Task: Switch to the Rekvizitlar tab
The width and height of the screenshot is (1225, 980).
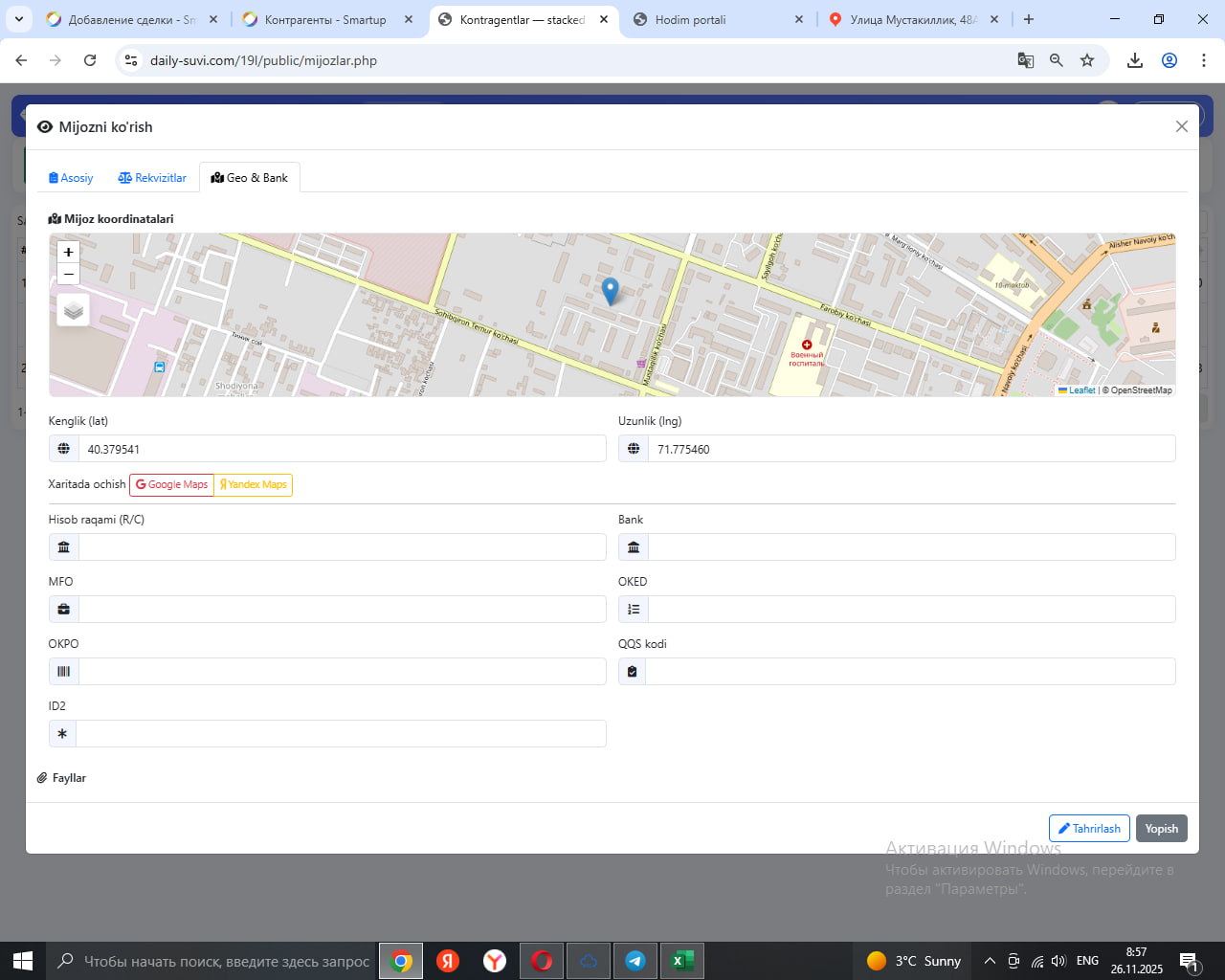Action: (152, 178)
